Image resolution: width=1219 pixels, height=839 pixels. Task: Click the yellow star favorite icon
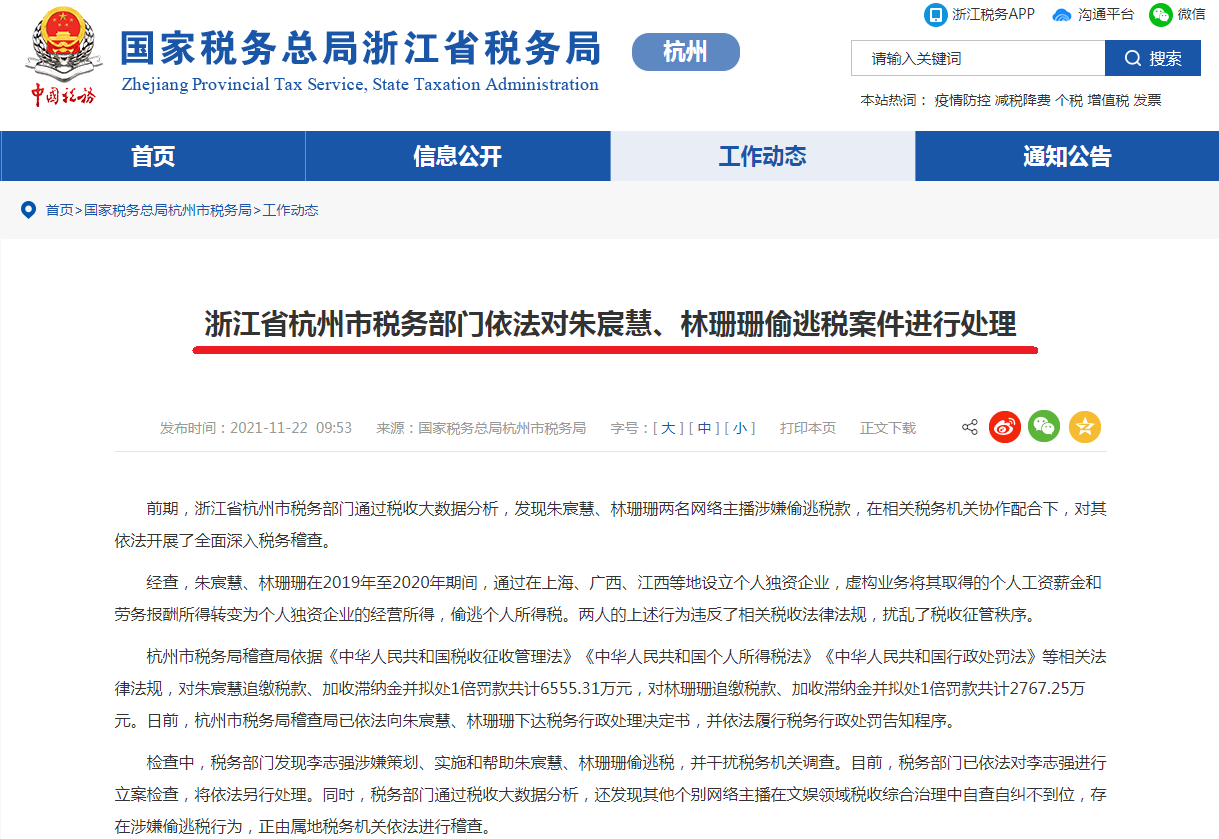[1084, 427]
